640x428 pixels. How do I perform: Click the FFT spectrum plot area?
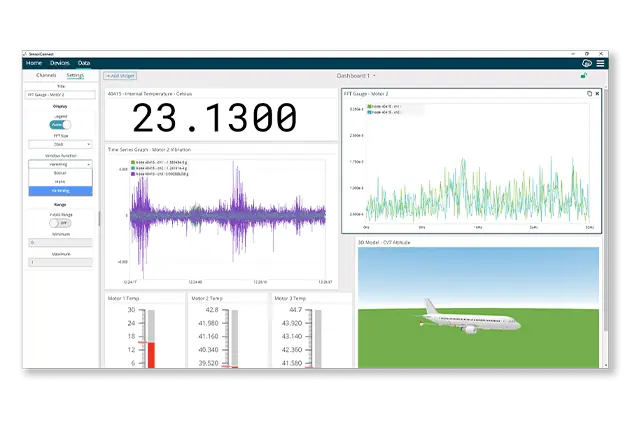click(478, 163)
